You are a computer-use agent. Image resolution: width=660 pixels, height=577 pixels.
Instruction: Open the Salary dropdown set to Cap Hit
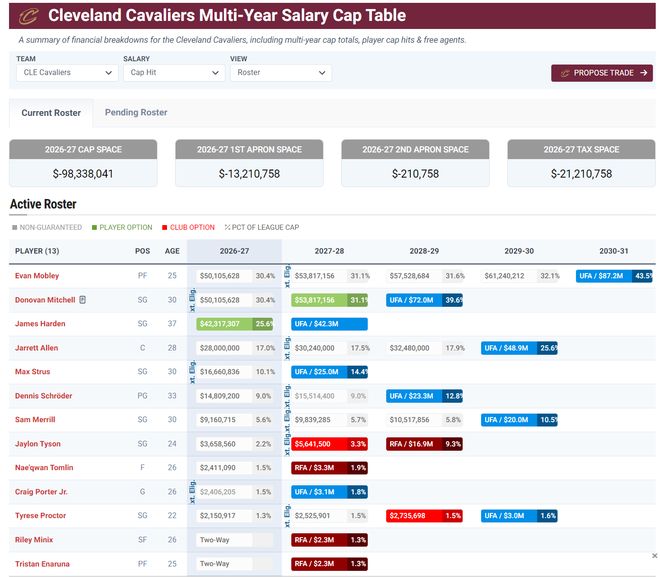[174, 72]
